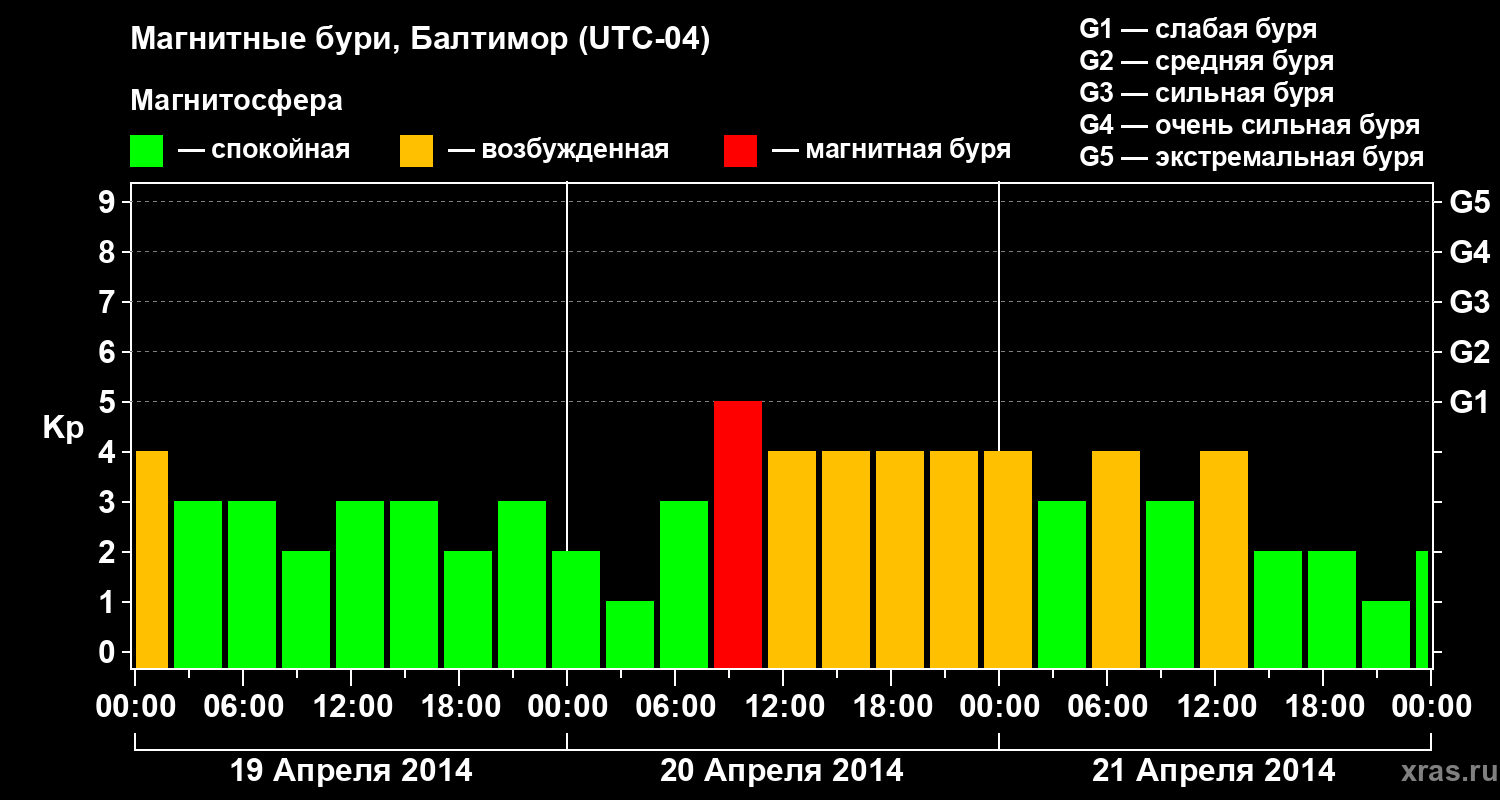Click the orange 'возбужденная' legend swatch
This screenshot has height=800, width=1500.
click(416, 151)
